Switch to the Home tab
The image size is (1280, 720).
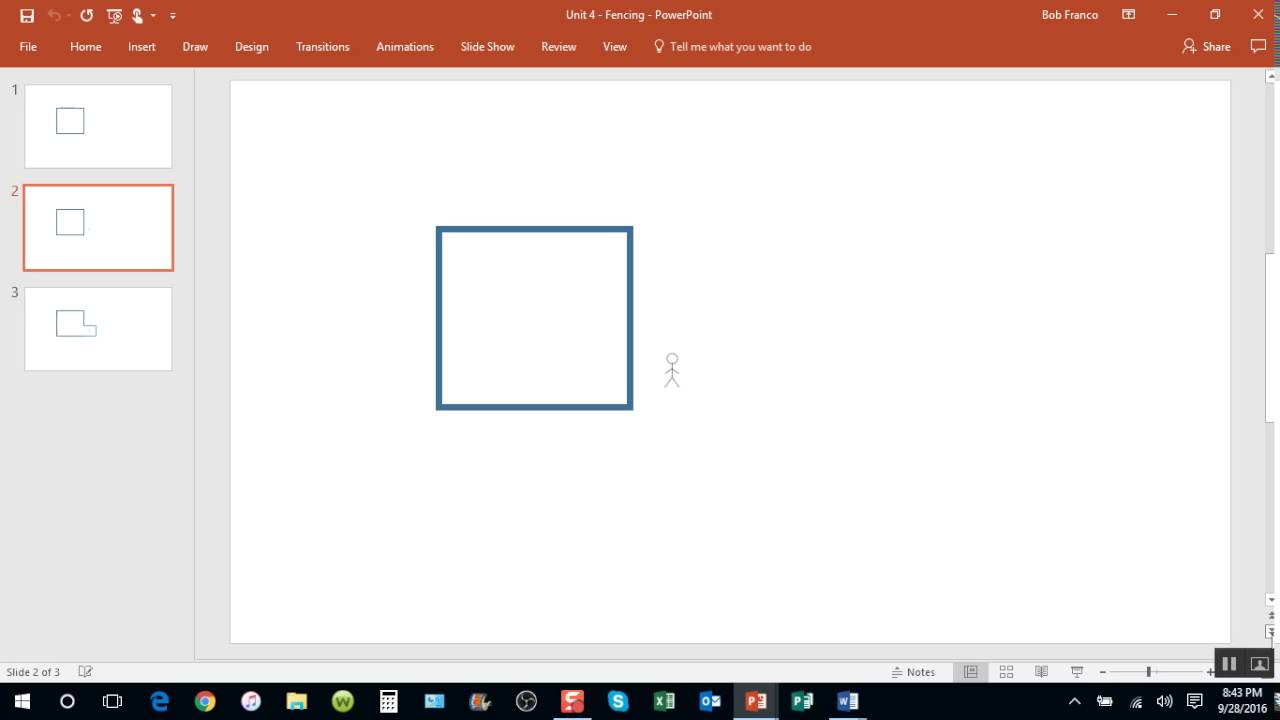tap(86, 47)
